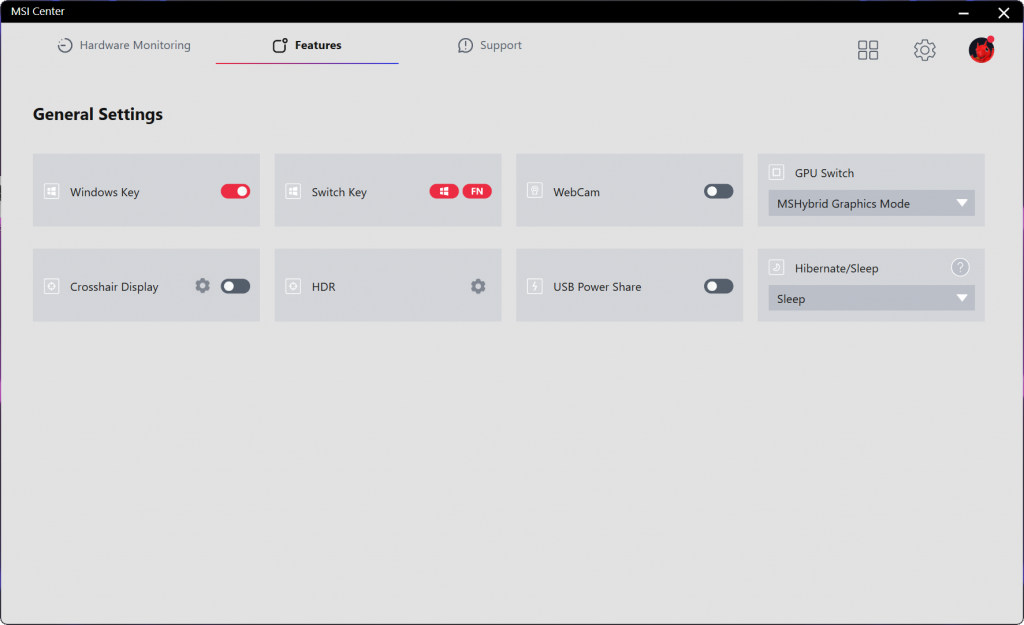Disable the Windows Key toggle
The height and width of the screenshot is (625, 1024).
(x=235, y=191)
